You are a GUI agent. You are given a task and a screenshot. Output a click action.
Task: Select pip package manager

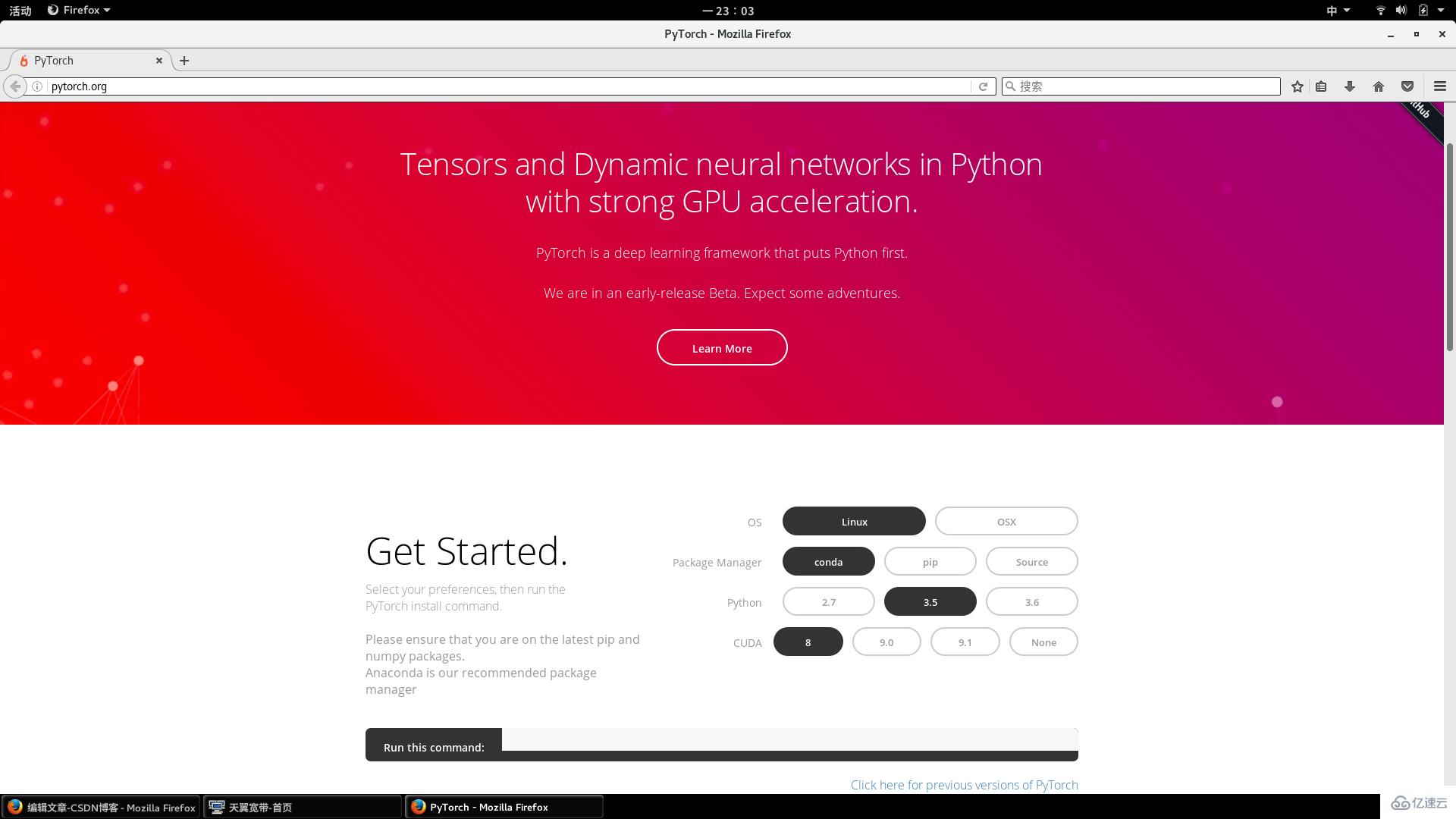point(930,561)
